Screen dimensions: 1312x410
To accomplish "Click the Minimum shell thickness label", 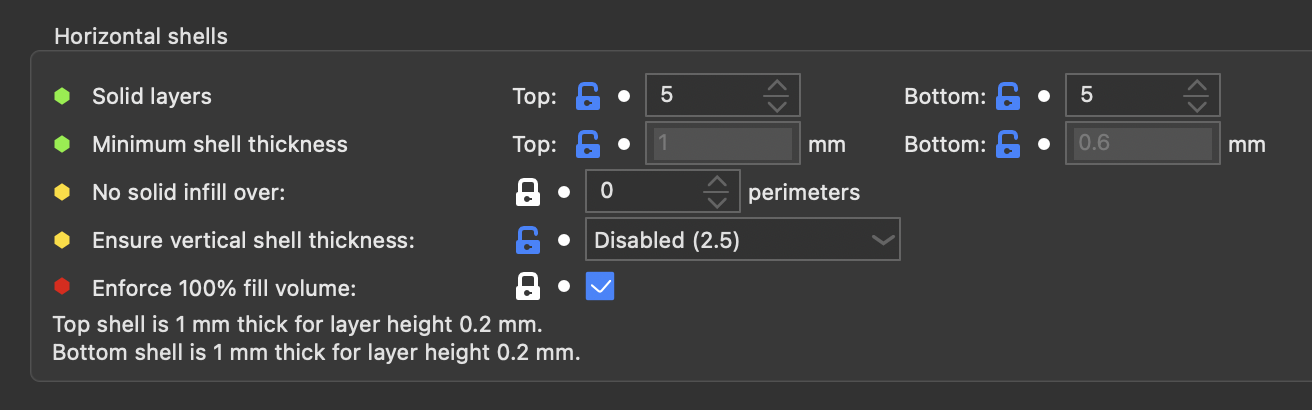I will click(x=220, y=144).
